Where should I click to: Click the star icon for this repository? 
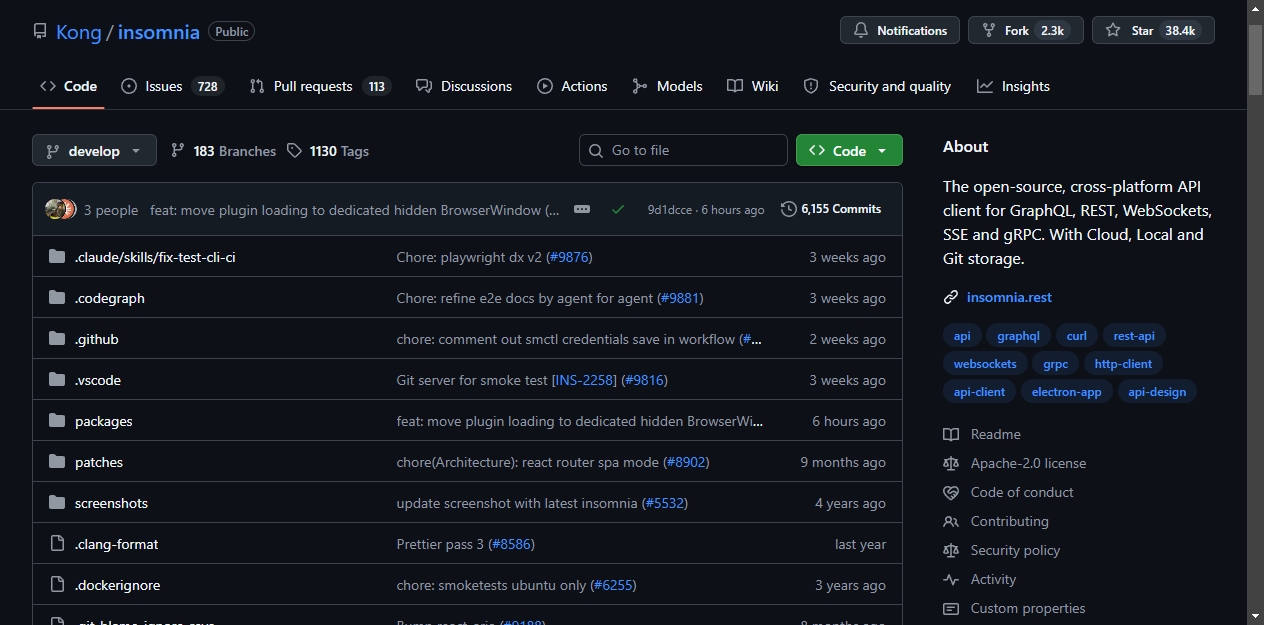1113,31
